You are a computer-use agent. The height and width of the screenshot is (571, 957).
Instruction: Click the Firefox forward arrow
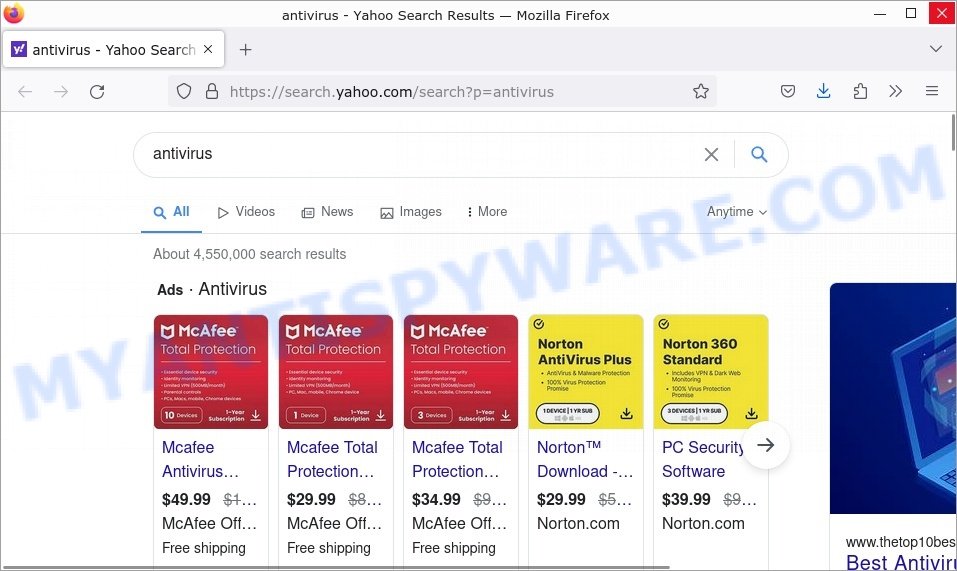tap(61, 92)
